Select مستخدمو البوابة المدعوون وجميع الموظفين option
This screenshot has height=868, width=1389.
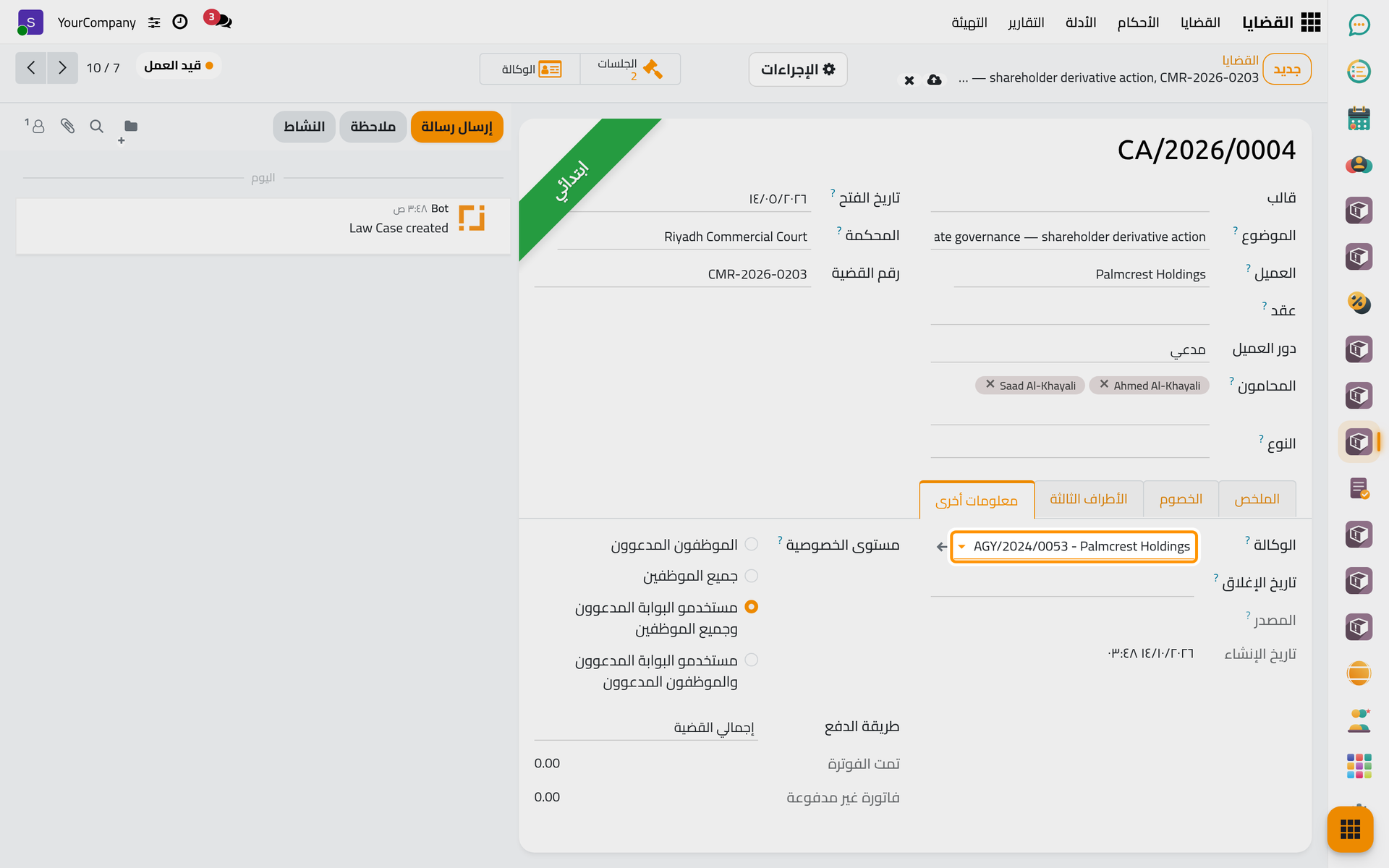(751, 607)
